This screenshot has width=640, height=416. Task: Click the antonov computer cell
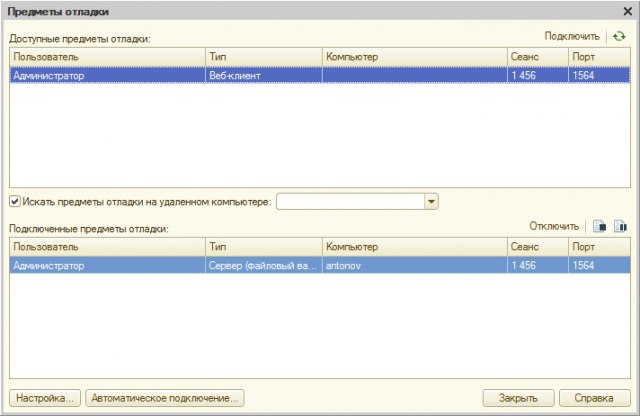coord(415,265)
